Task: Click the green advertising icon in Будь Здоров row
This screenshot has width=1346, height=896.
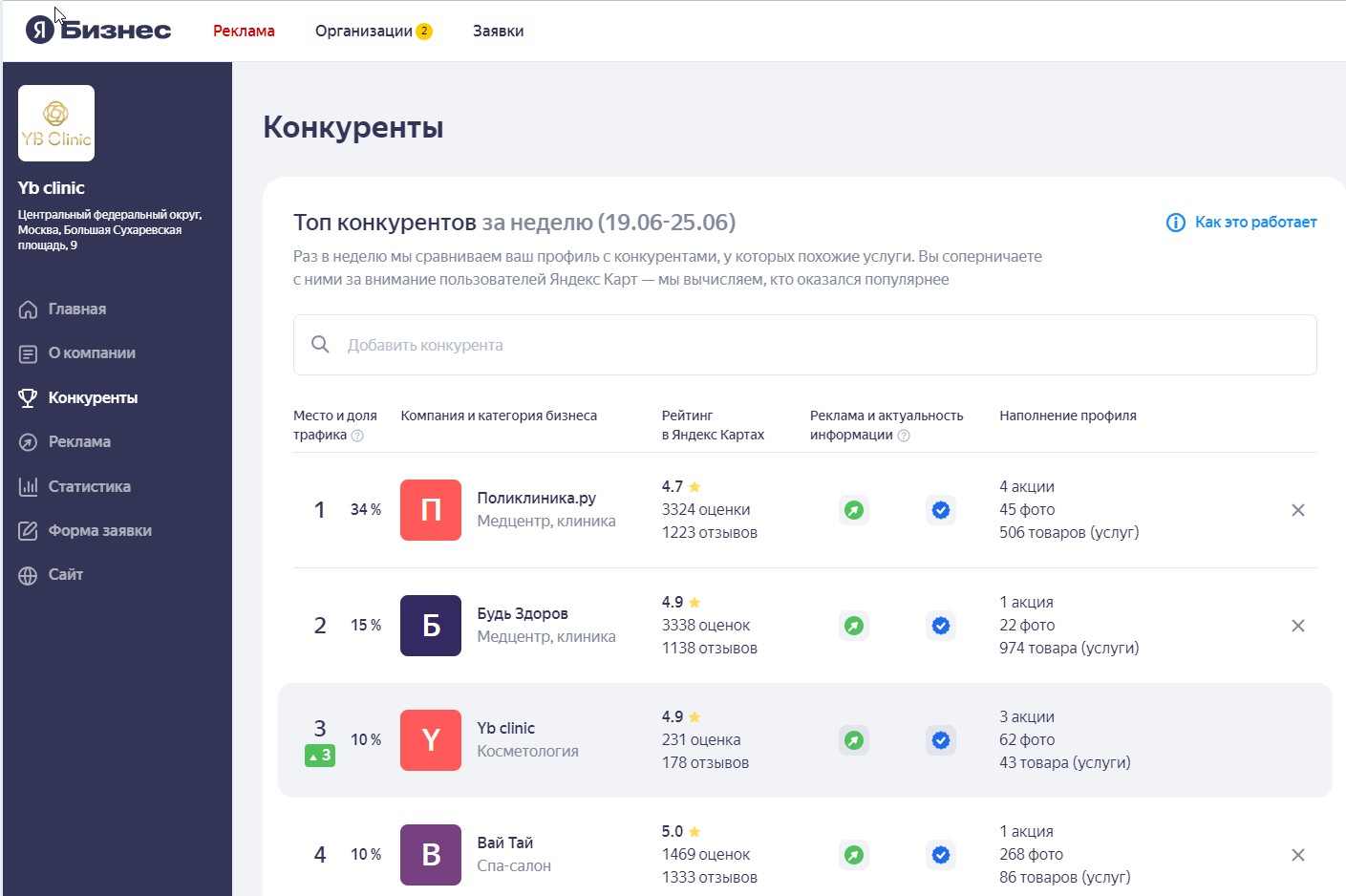Action: 854,626
